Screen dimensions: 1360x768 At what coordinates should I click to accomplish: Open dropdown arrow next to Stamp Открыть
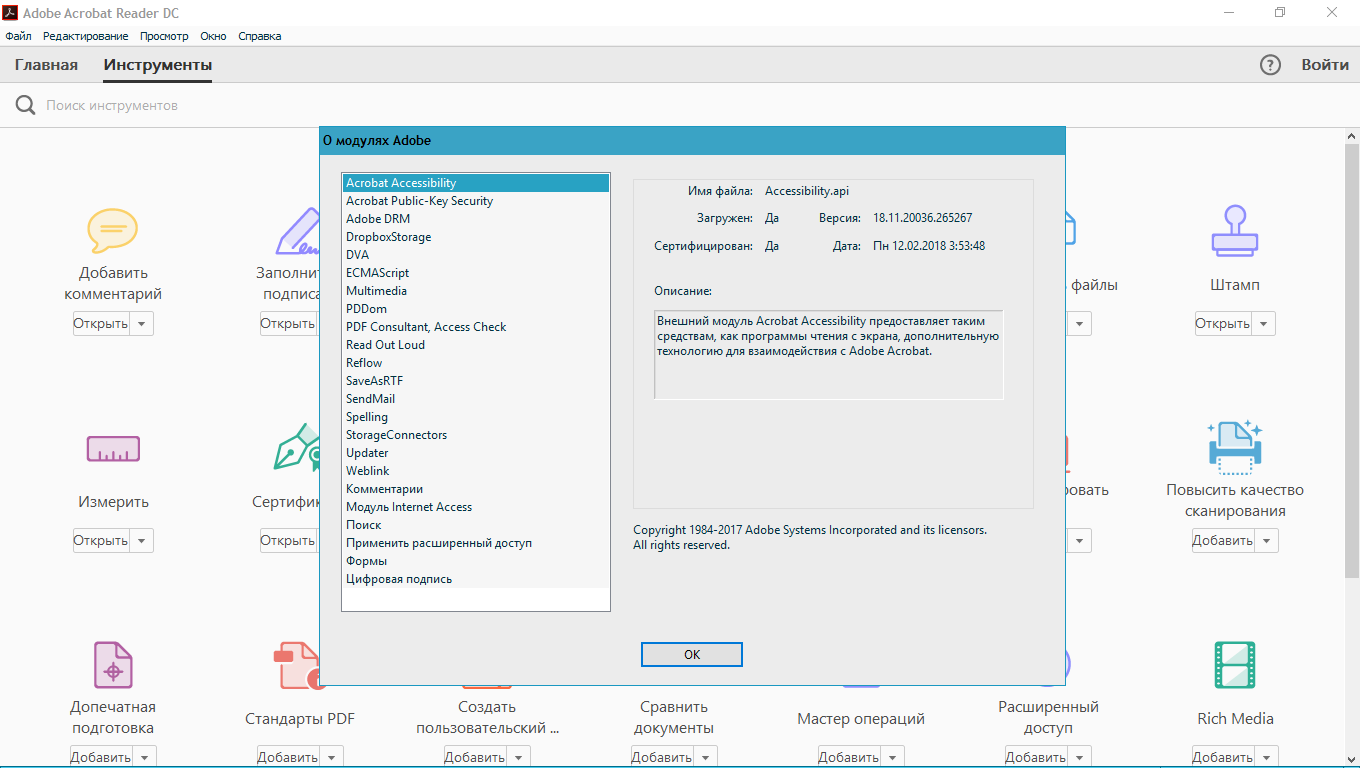tap(1264, 324)
